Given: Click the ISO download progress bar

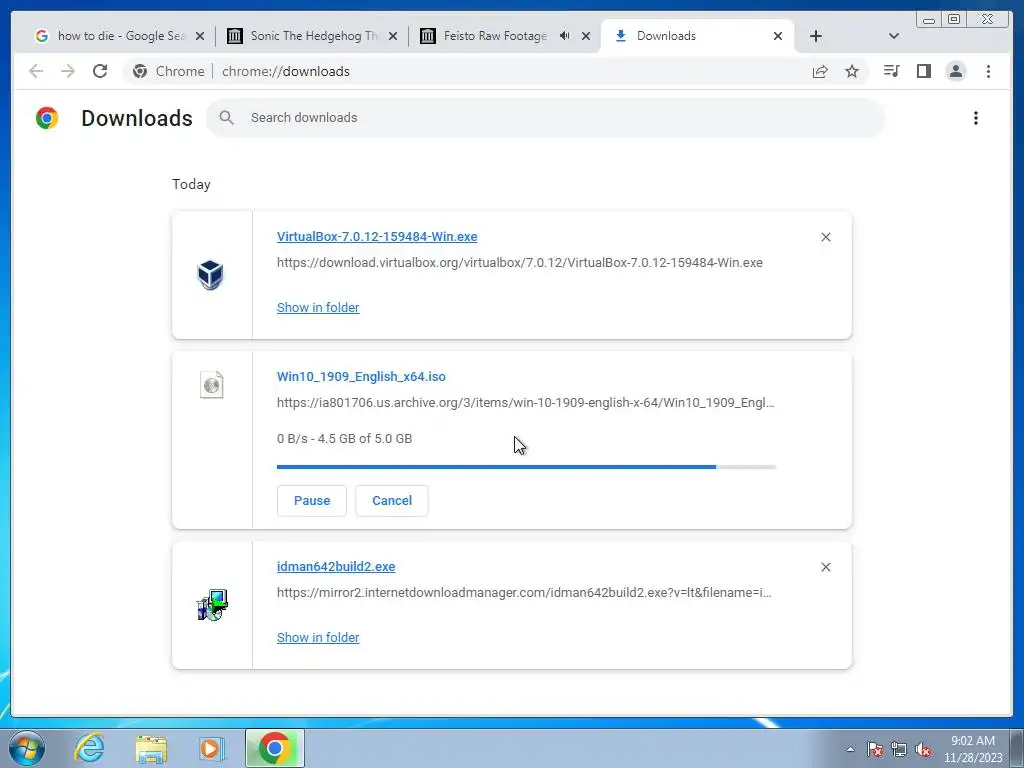Looking at the screenshot, I should [x=526, y=467].
